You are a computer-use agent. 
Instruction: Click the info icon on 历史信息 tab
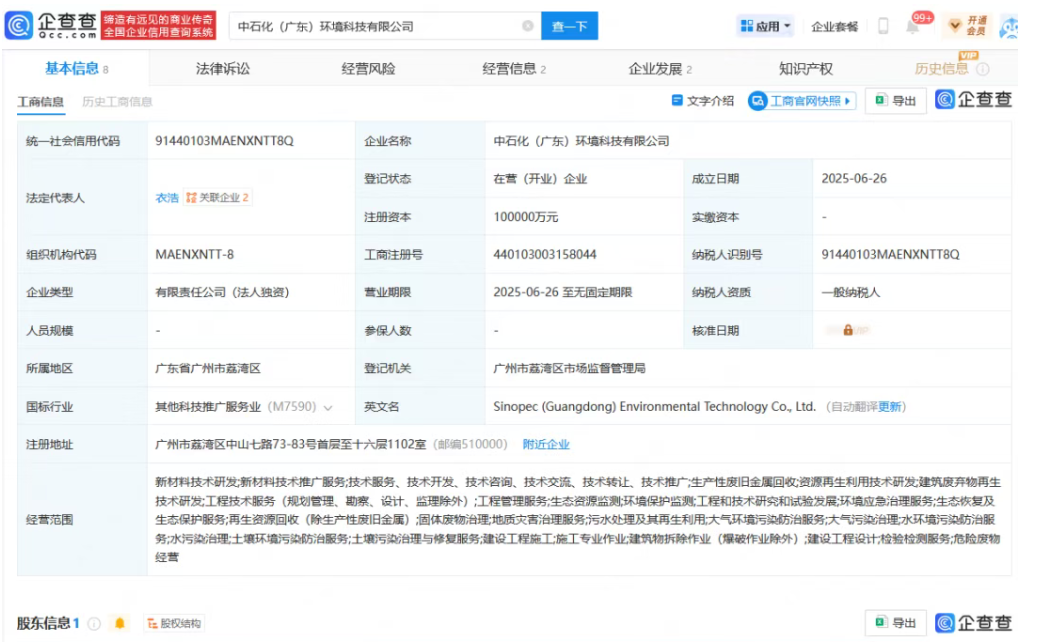983,69
